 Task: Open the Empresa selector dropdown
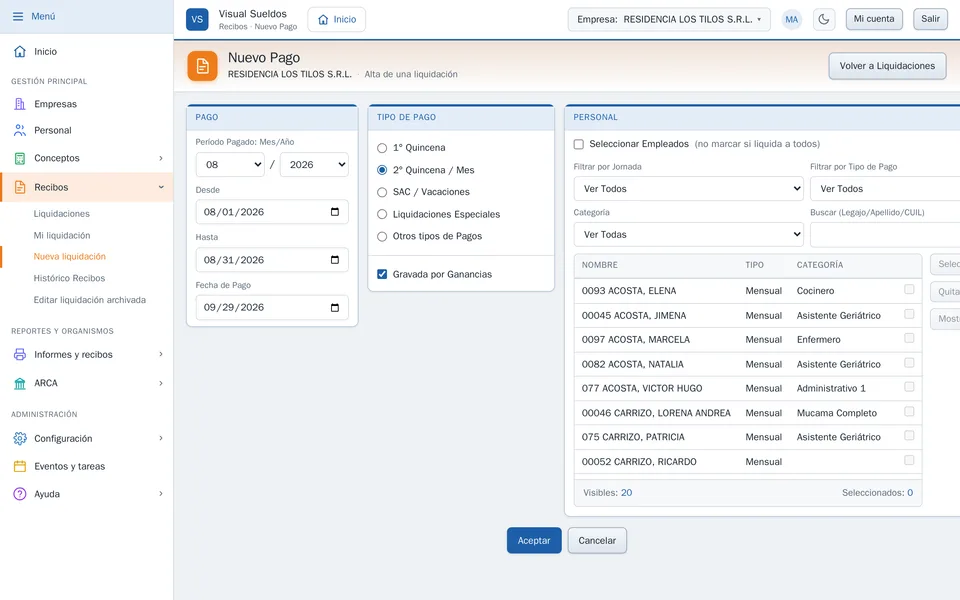(669, 20)
